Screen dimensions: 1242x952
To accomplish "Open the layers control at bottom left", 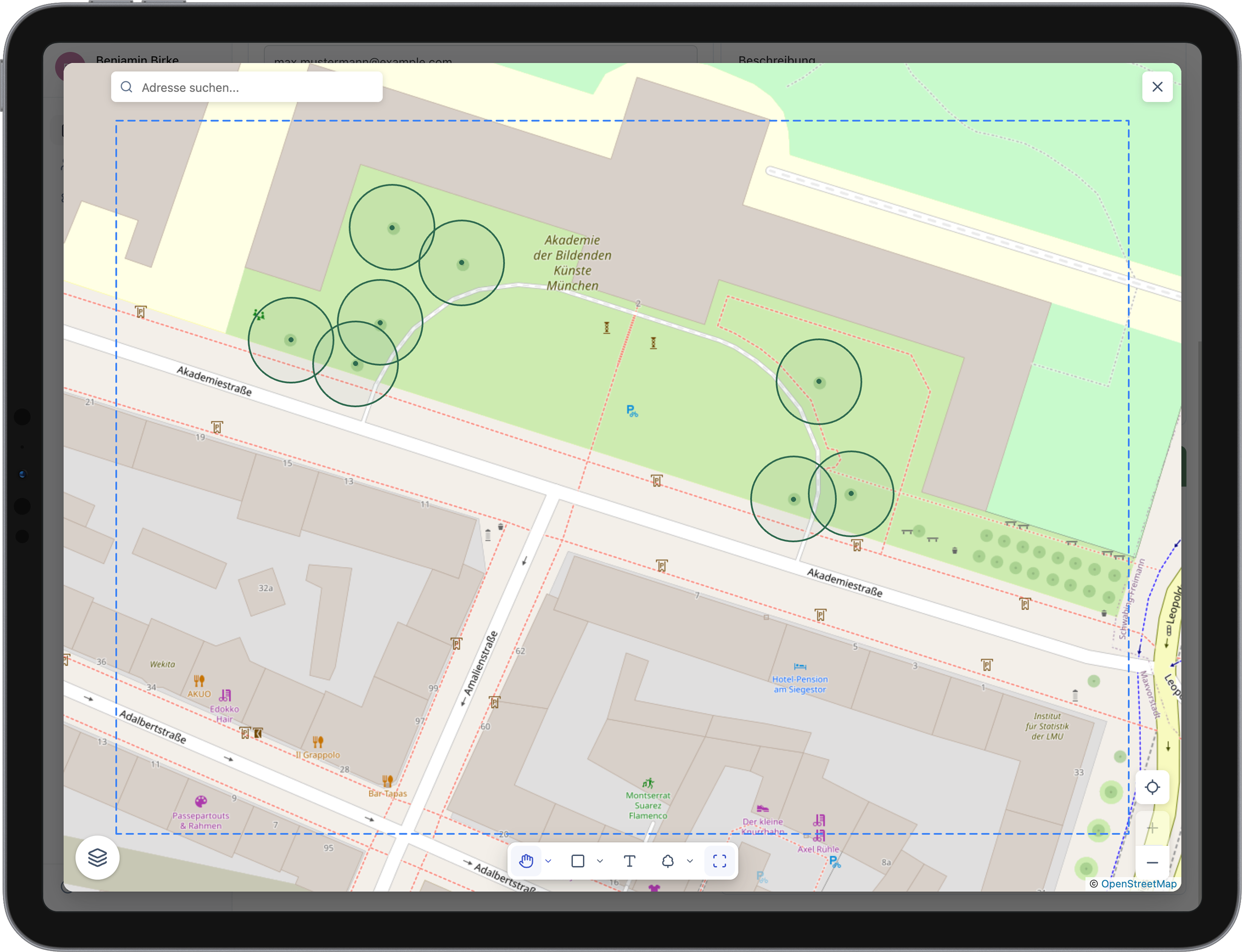I will 97,858.
